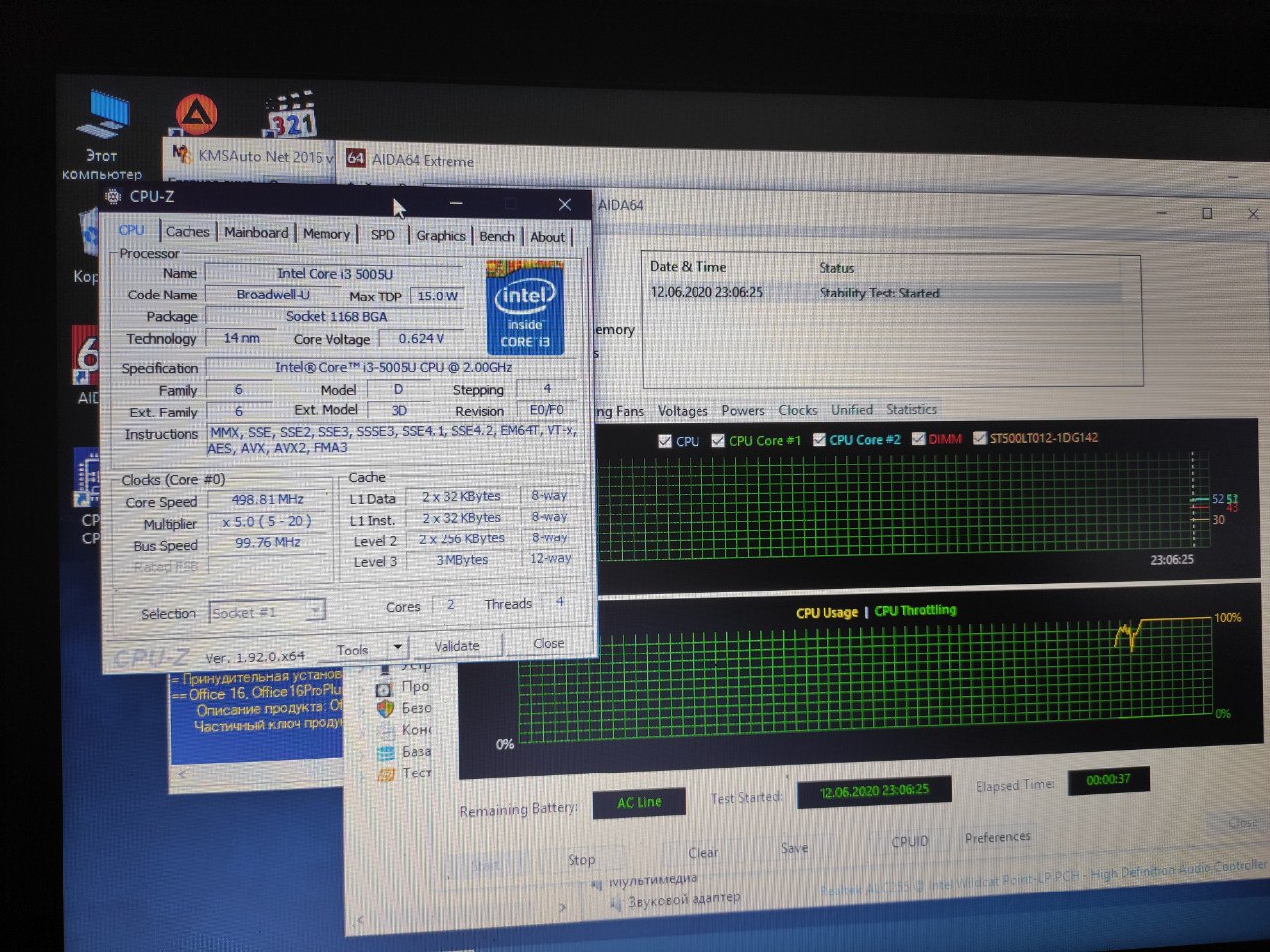This screenshot has width=1270, height=952.
Task: Toggle the CPU Core #1 checkbox
Action: [718, 441]
